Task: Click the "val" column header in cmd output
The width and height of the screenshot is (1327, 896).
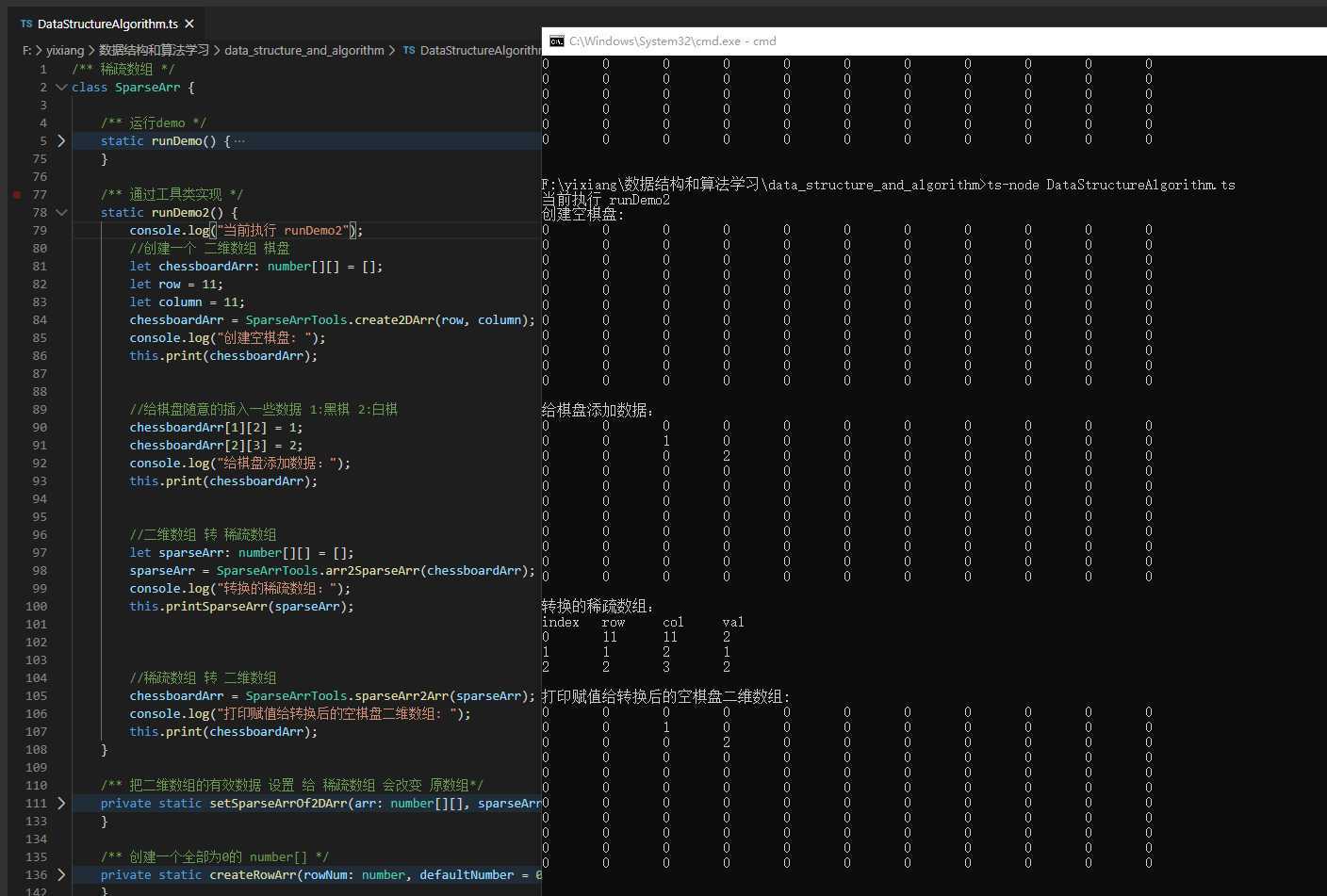Action: 733,622
